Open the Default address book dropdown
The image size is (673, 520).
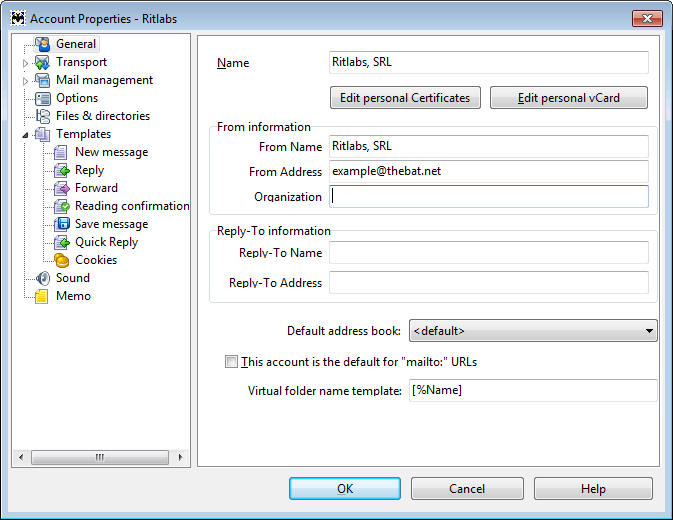533,331
